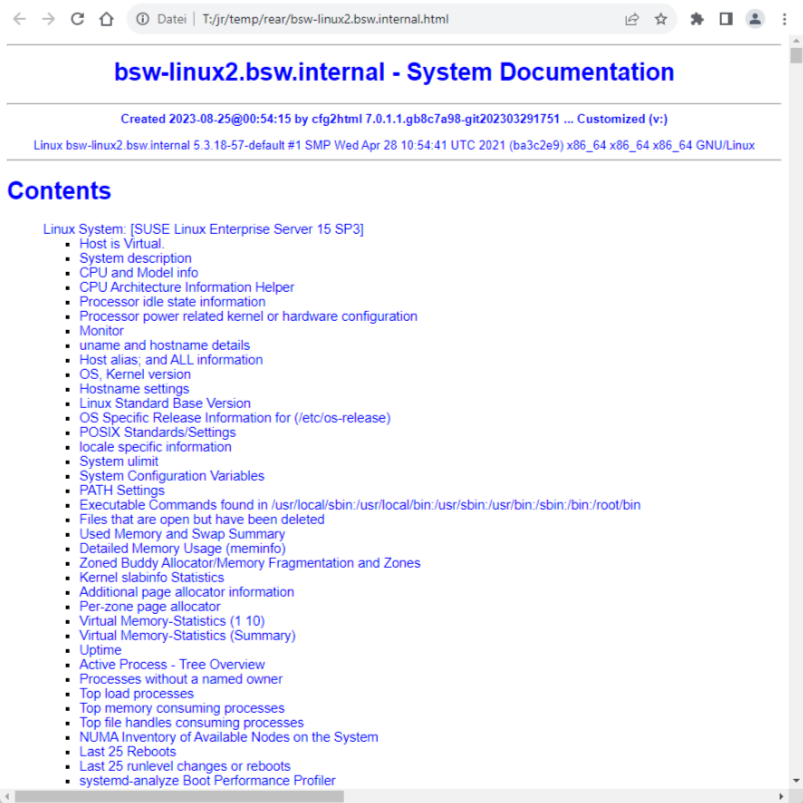Go to PATH Settings
The image size is (803, 803).
click(x=122, y=490)
